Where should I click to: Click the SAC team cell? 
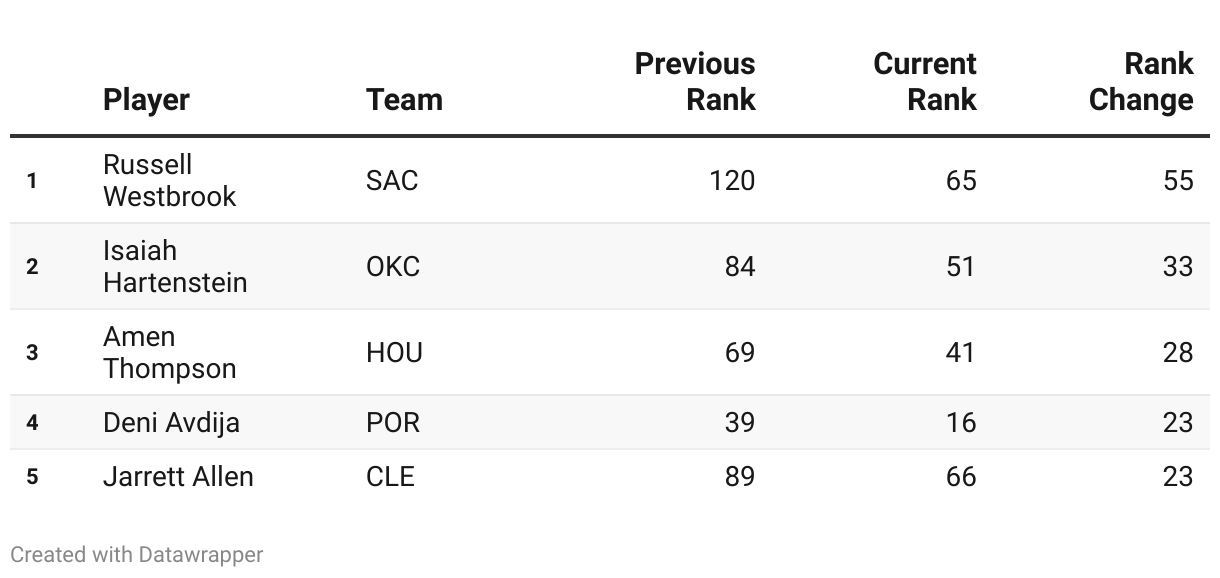tap(392, 180)
